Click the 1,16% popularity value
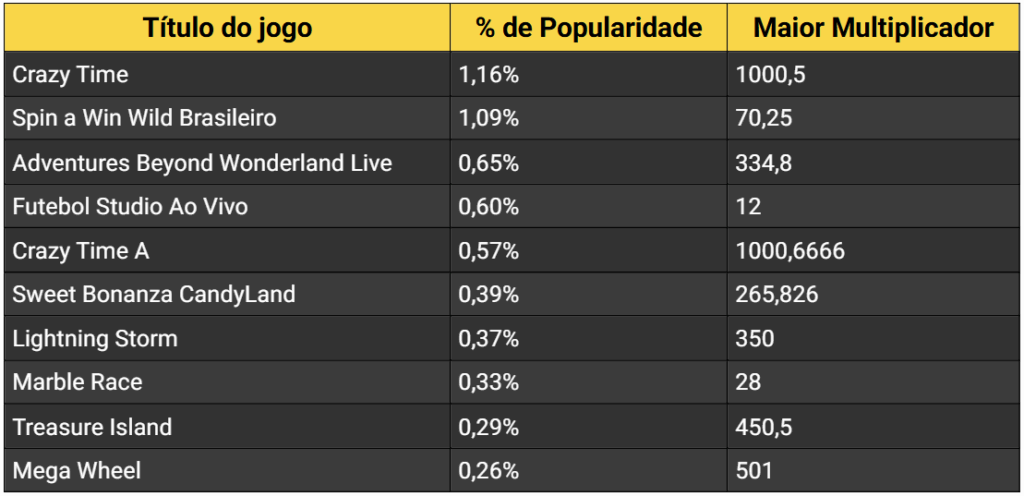Screen dimensions: 1024x496 (489, 75)
